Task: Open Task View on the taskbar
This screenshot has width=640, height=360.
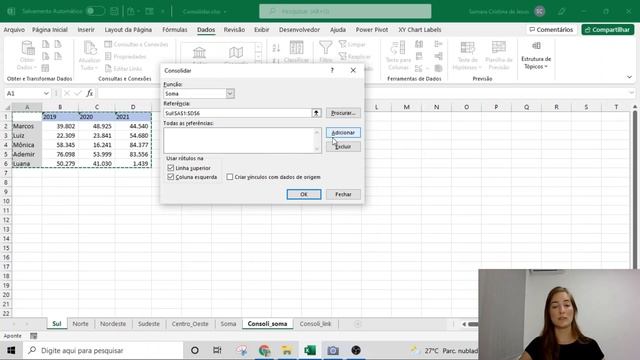Action: (217, 350)
